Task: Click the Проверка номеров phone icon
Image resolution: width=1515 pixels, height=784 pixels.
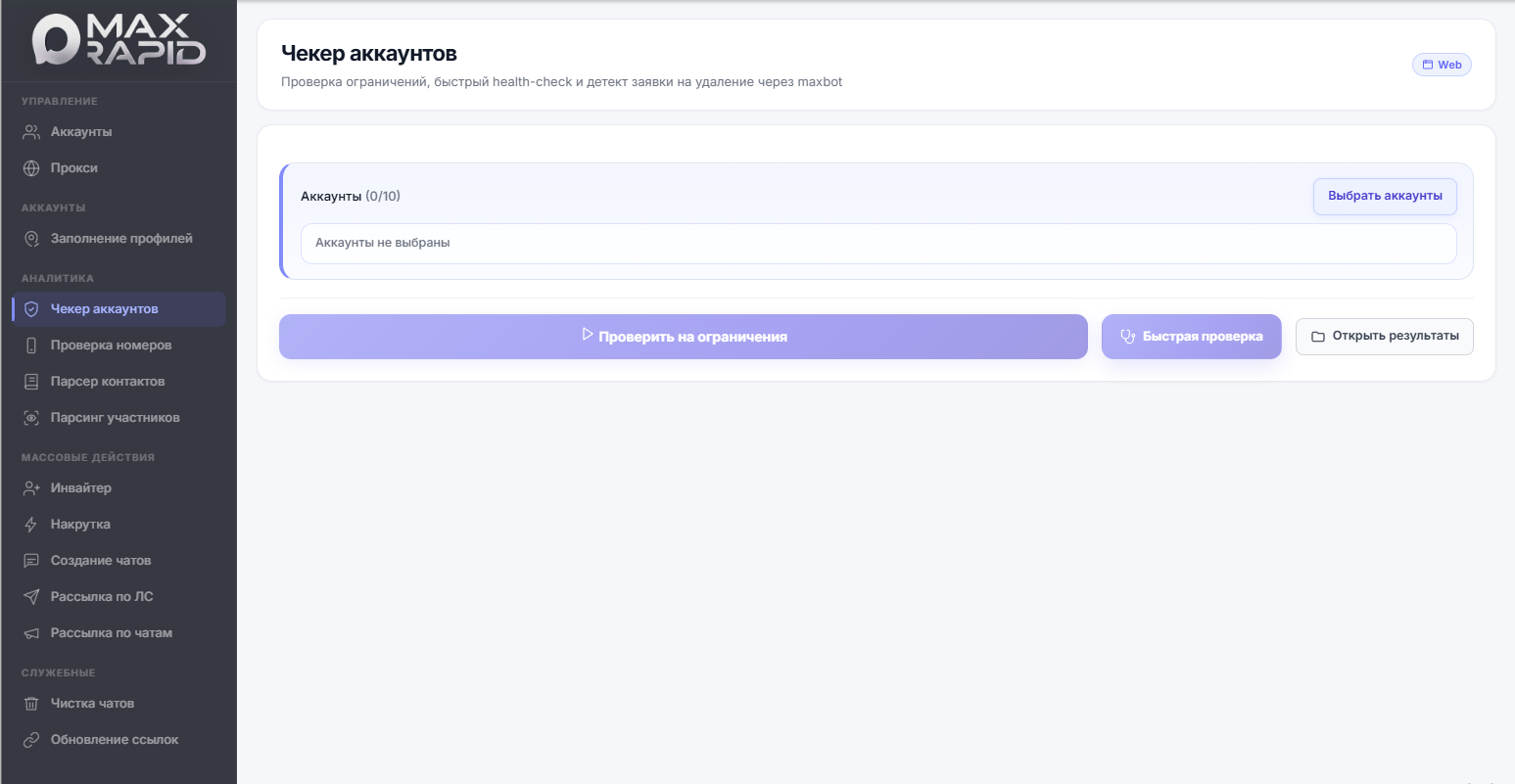Action: point(31,346)
